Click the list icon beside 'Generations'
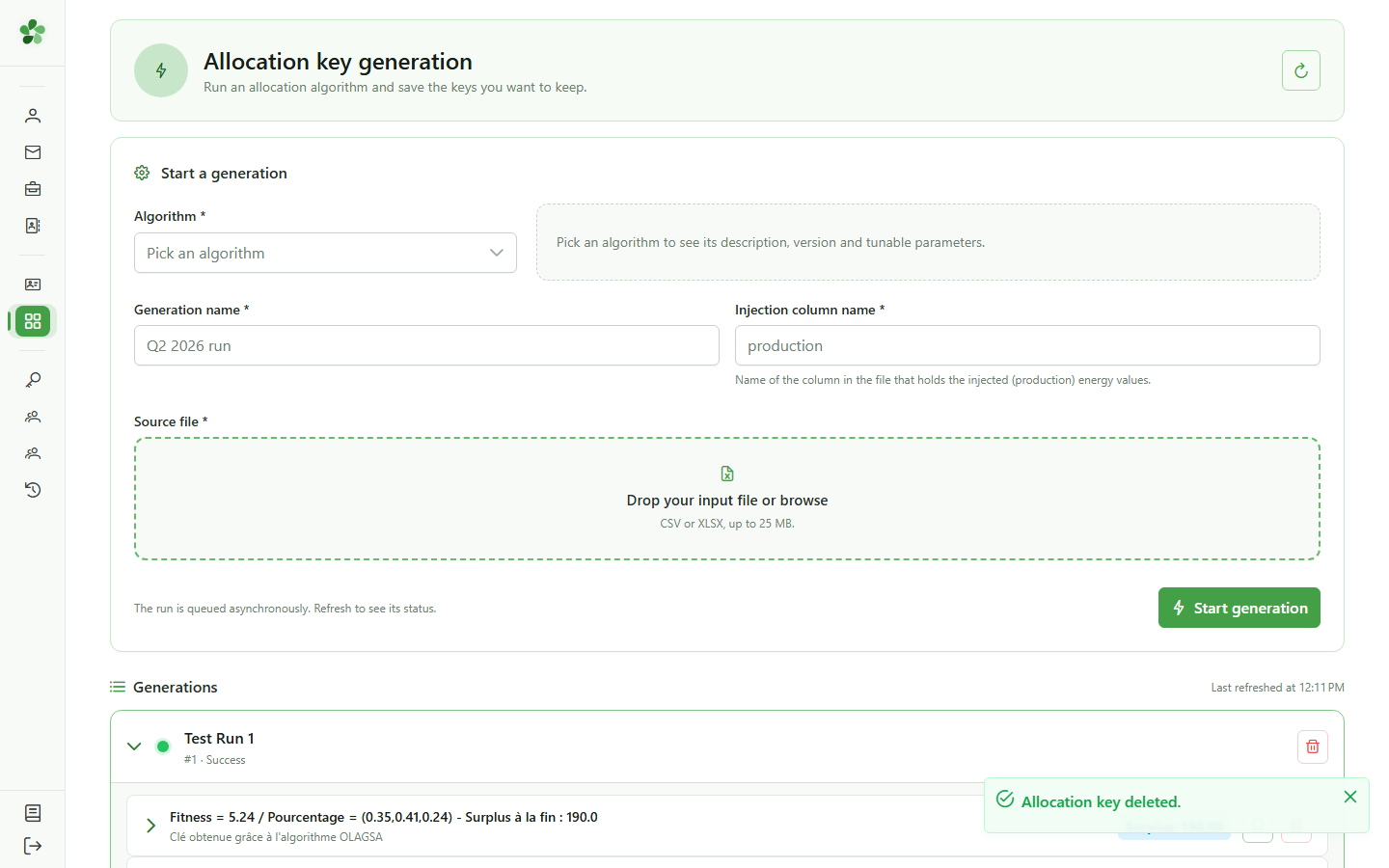The height and width of the screenshot is (868, 1389). [x=118, y=687]
